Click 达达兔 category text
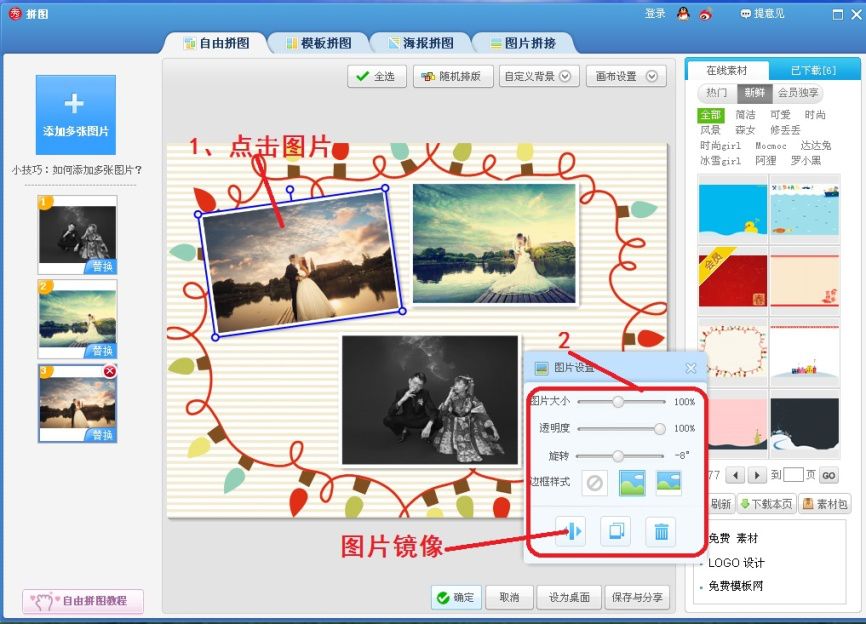Viewport: 866px width, 624px height. coord(816,146)
